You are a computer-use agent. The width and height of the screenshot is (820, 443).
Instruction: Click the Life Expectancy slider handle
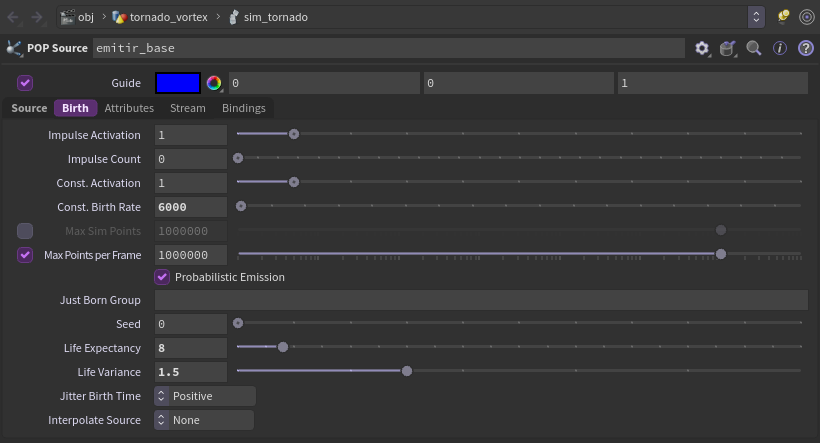[283, 347]
